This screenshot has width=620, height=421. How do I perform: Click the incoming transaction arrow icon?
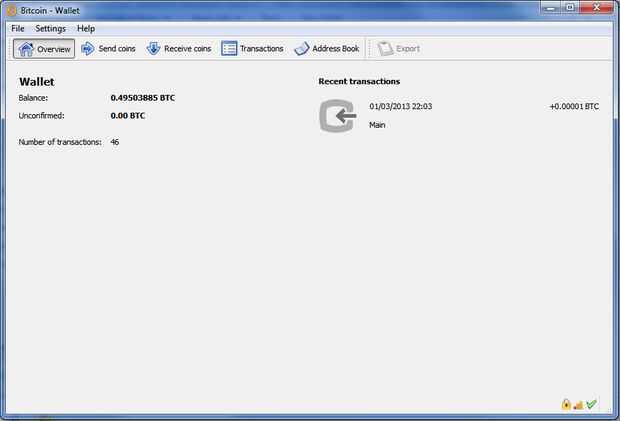point(337,116)
